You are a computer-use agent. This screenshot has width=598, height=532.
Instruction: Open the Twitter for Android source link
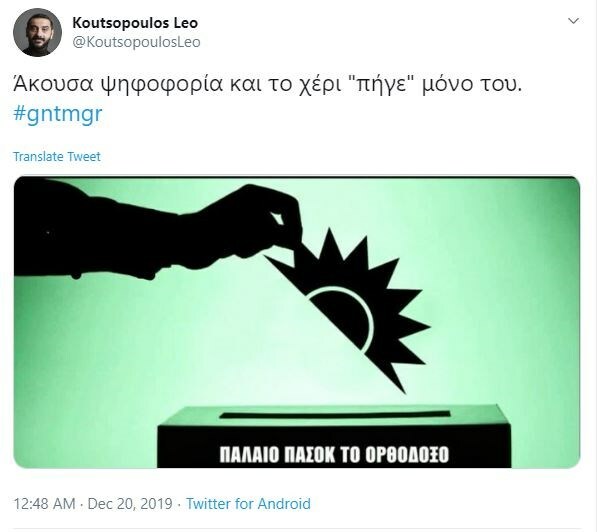[x=248, y=503]
